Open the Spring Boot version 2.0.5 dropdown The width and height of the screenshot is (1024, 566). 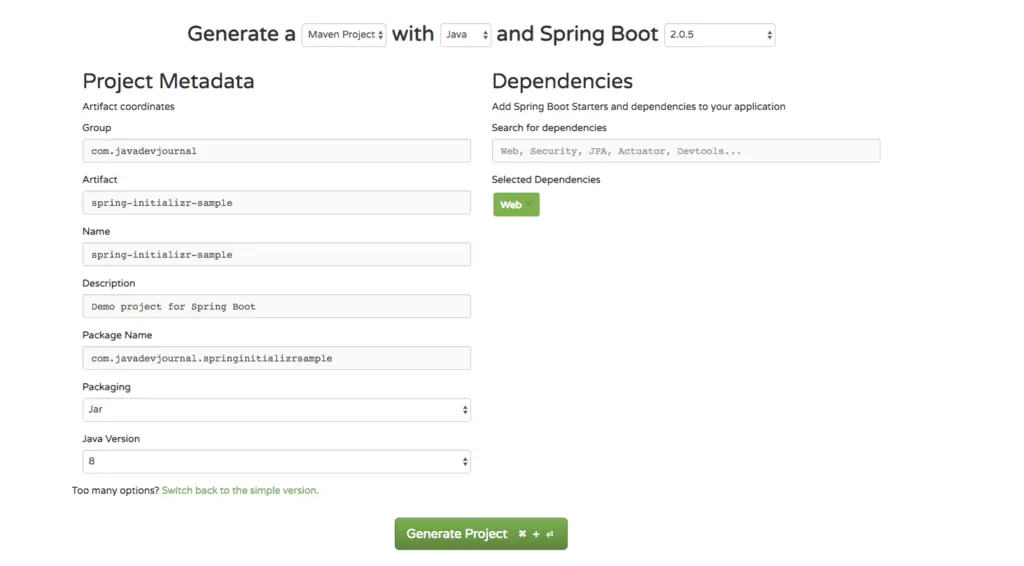click(x=720, y=35)
